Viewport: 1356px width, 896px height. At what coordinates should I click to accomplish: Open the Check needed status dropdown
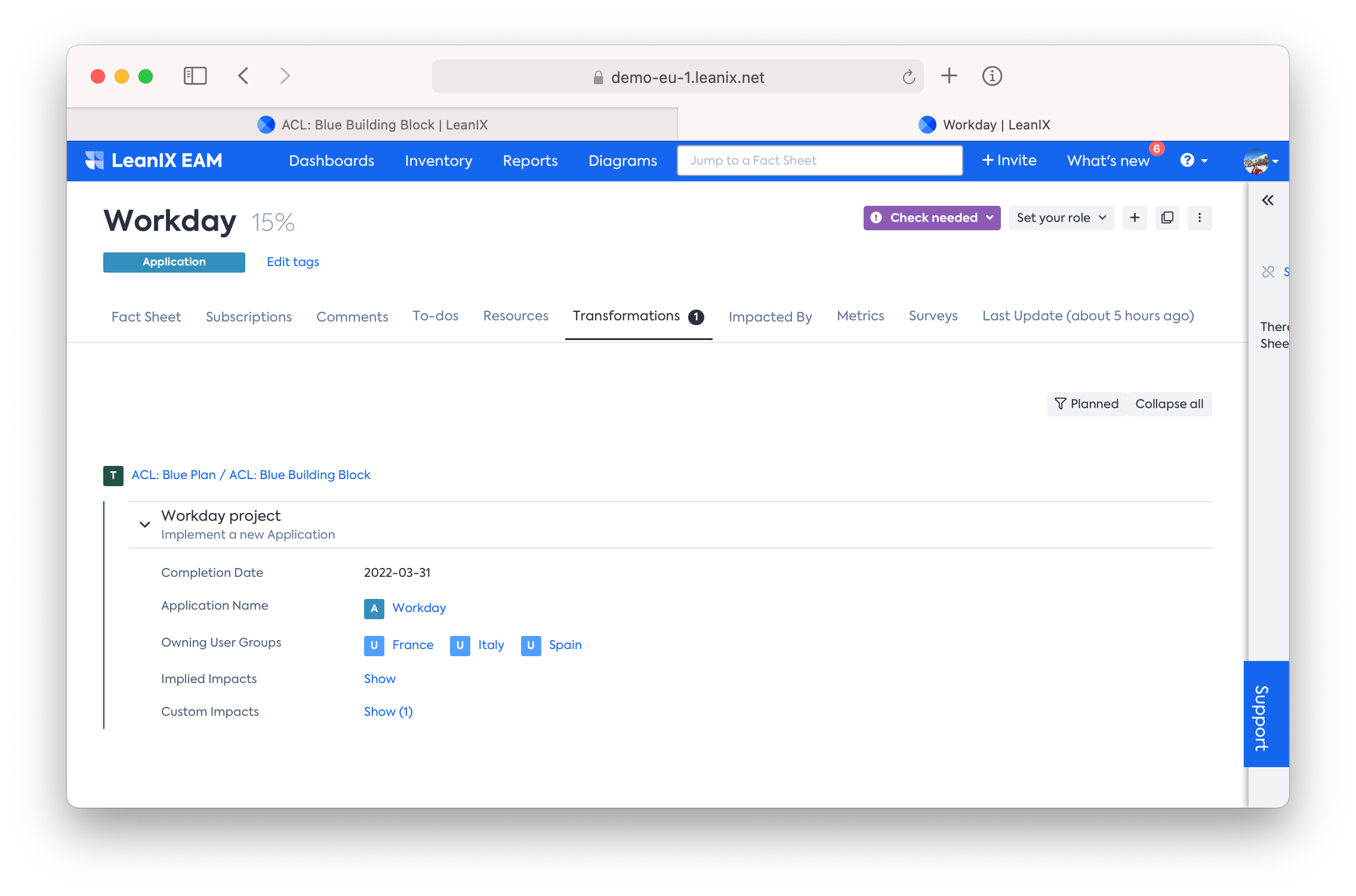932,218
